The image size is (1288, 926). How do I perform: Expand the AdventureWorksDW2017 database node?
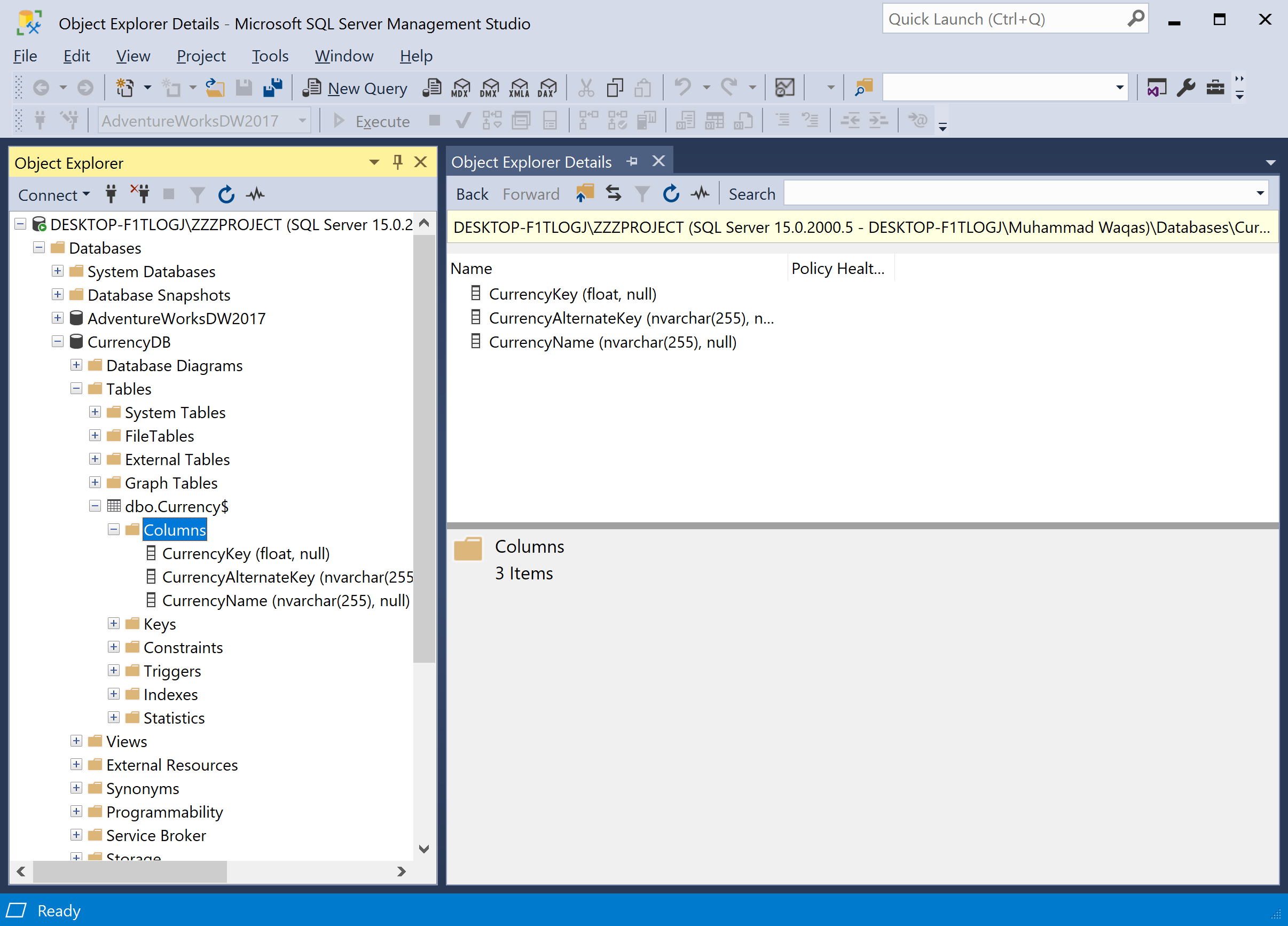57,318
